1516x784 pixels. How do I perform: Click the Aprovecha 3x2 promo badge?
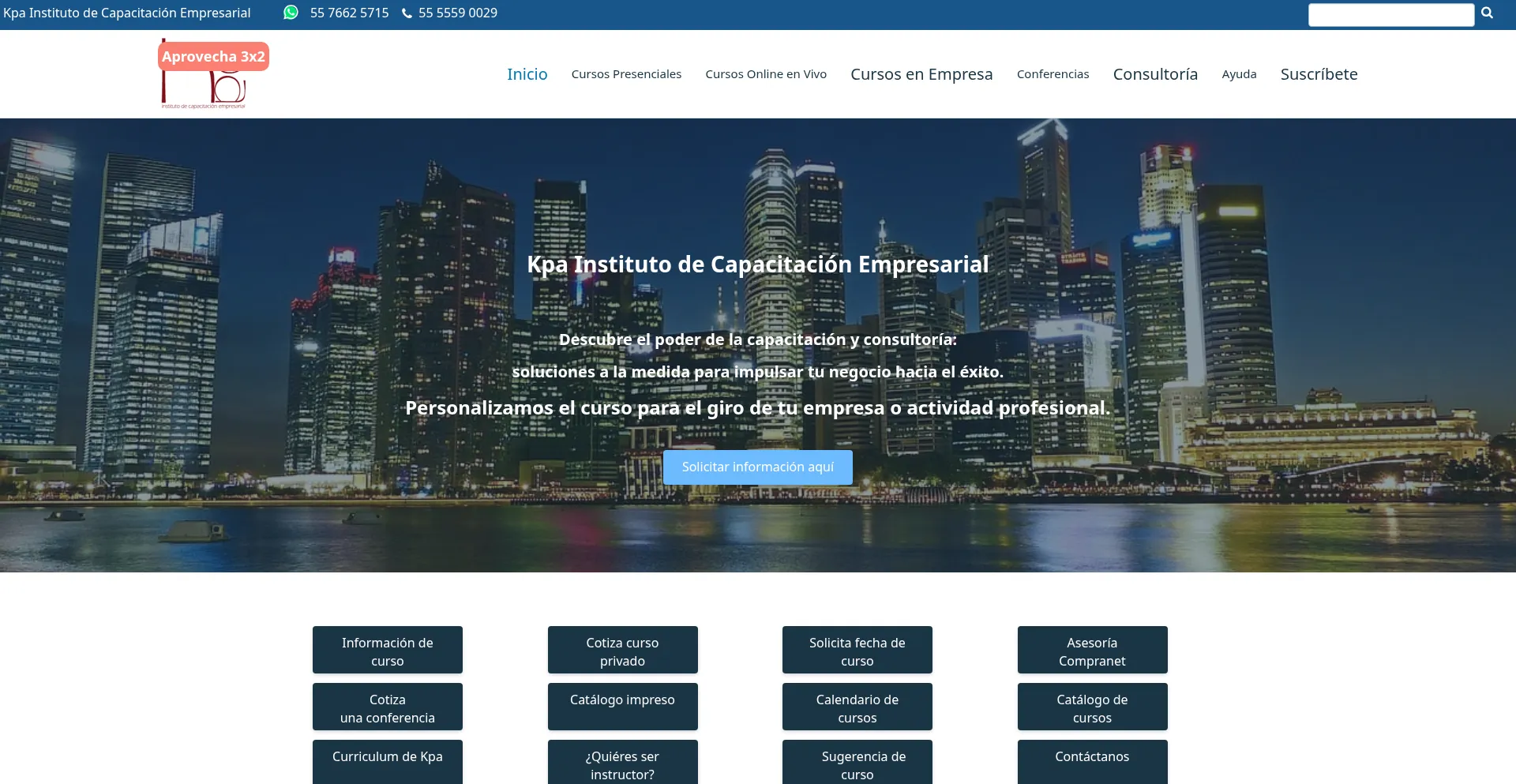point(213,57)
